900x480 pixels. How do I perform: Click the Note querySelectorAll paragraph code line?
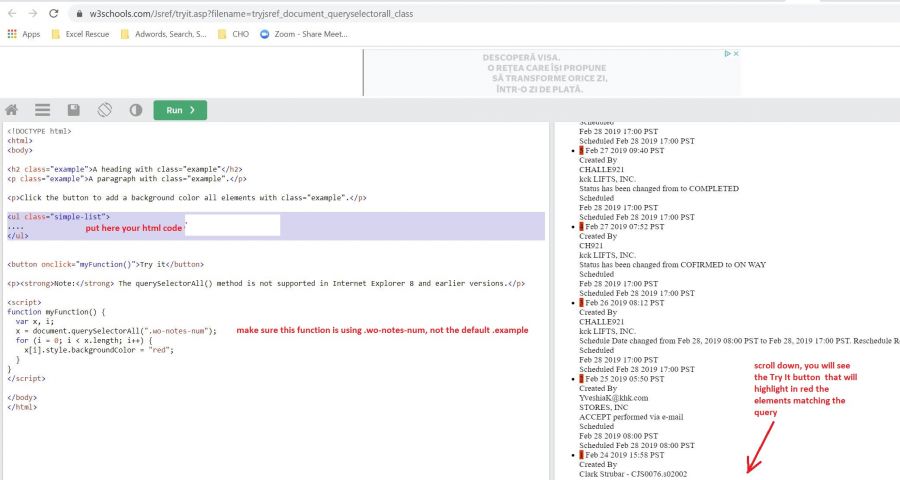tap(266, 283)
